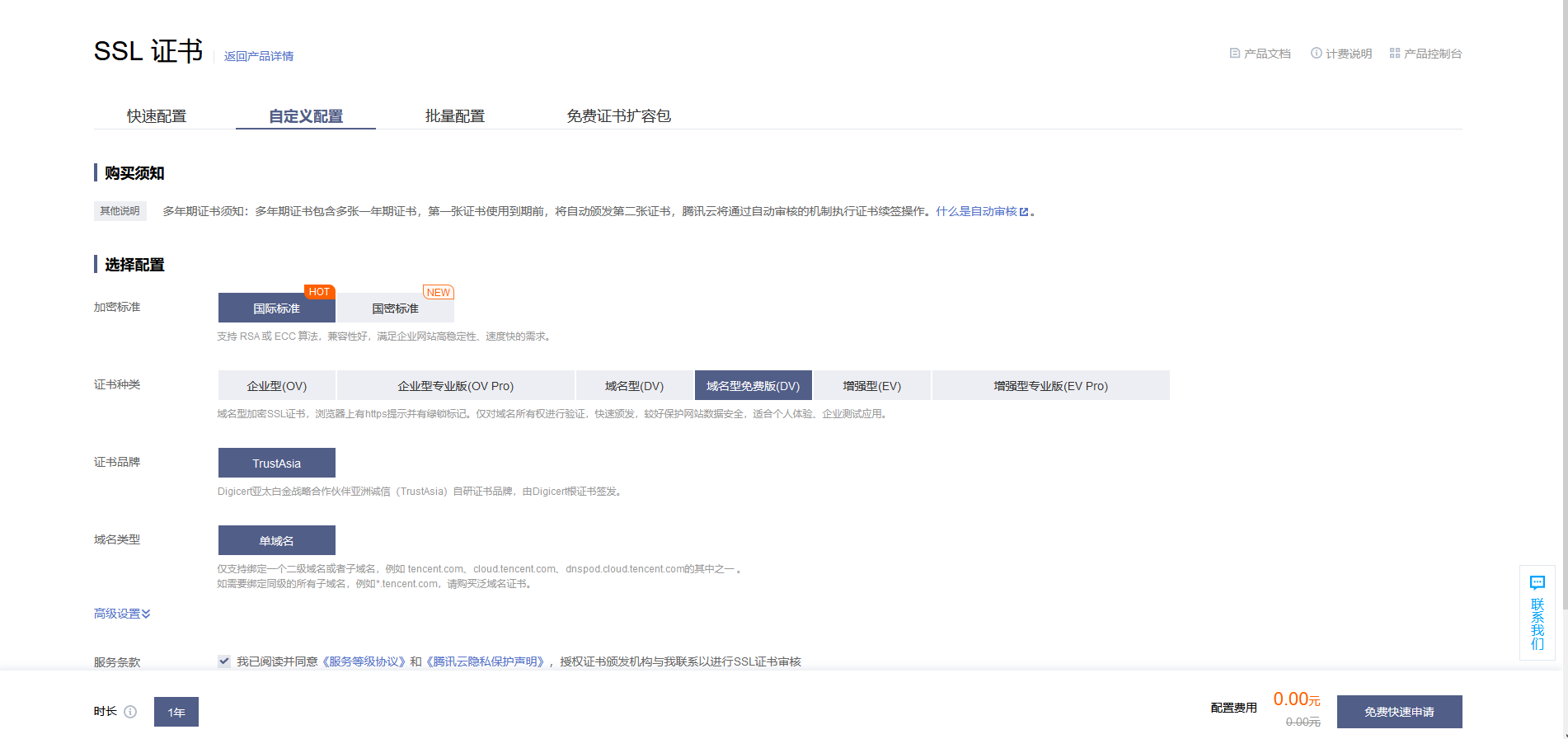Select 域名型(DV) certificate type
The width and height of the screenshot is (1568, 739).
tap(635, 385)
